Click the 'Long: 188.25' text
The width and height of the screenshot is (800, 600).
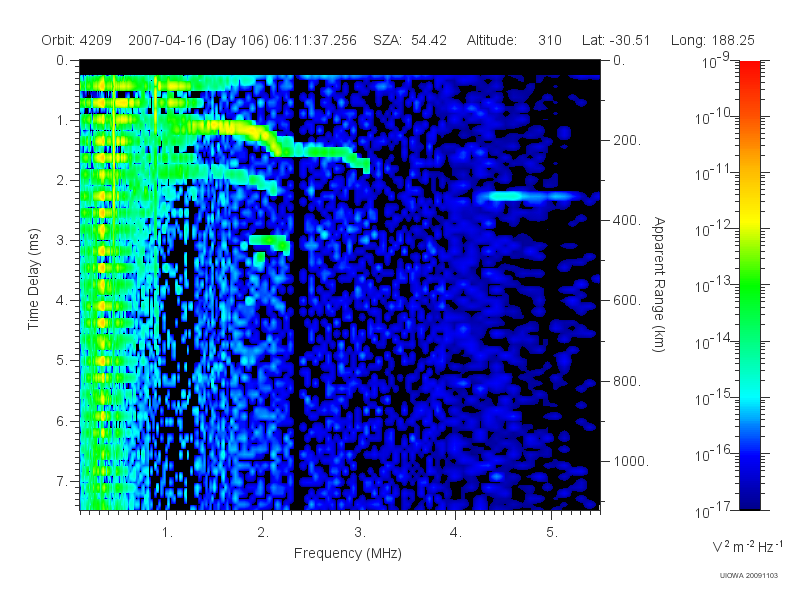pyautogui.click(x=712, y=40)
